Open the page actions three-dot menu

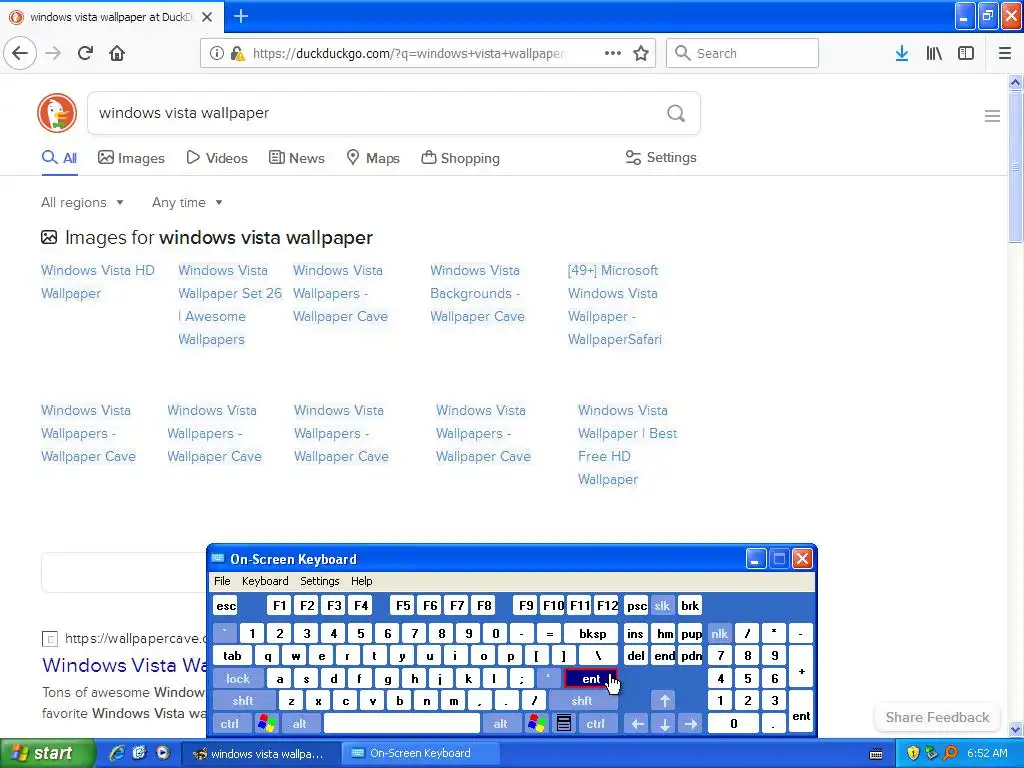[x=613, y=53]
